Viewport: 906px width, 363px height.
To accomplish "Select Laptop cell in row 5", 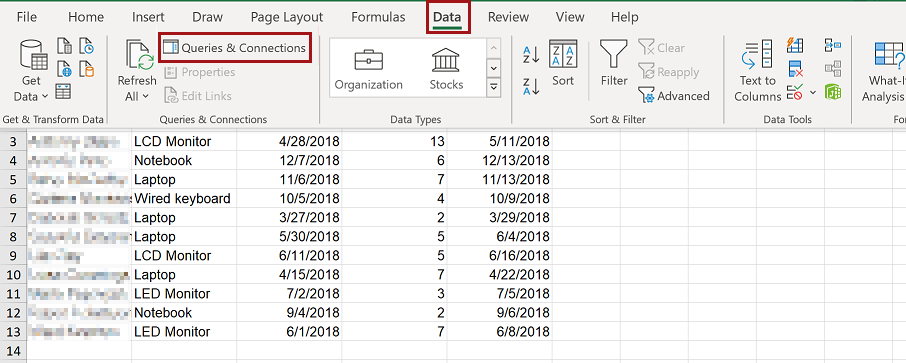I will [x=184, y=179].
